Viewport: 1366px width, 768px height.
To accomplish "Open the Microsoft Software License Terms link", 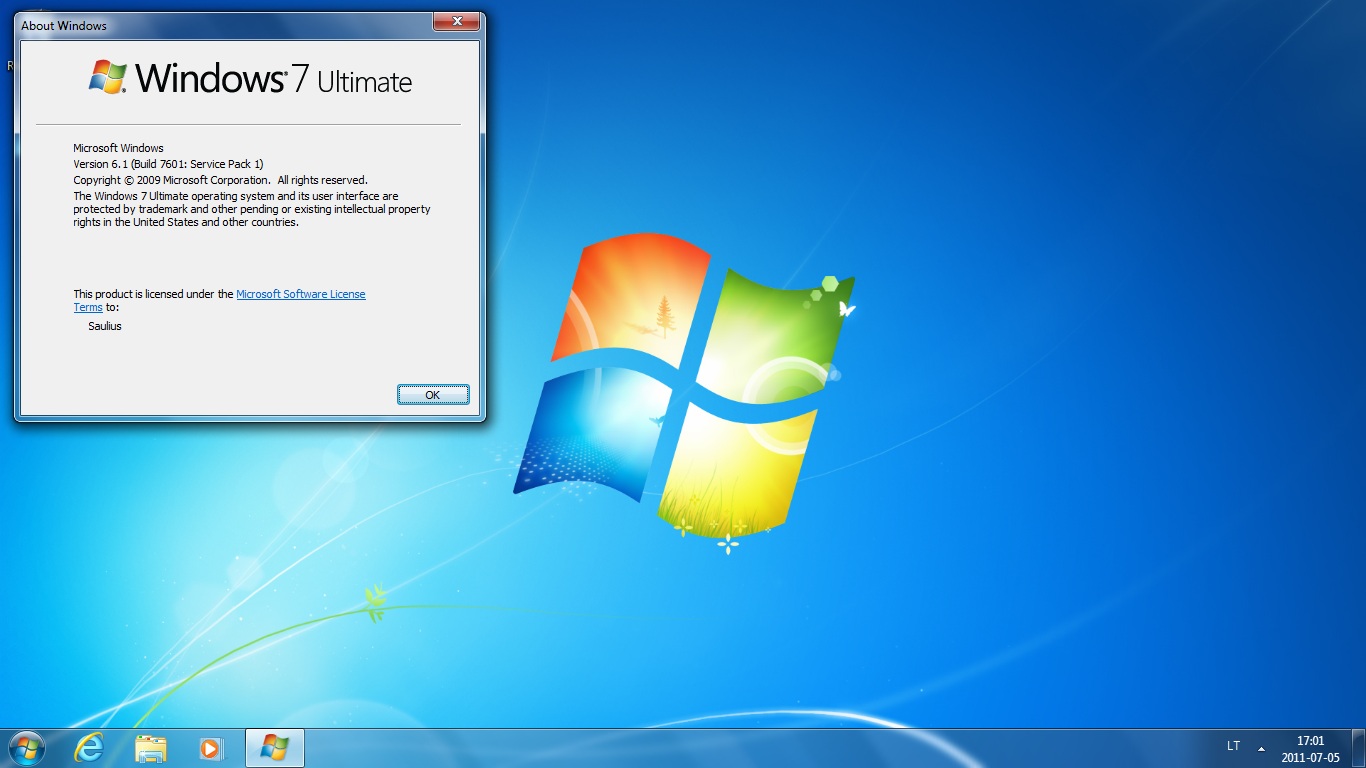I will click(x=300, y=294).
